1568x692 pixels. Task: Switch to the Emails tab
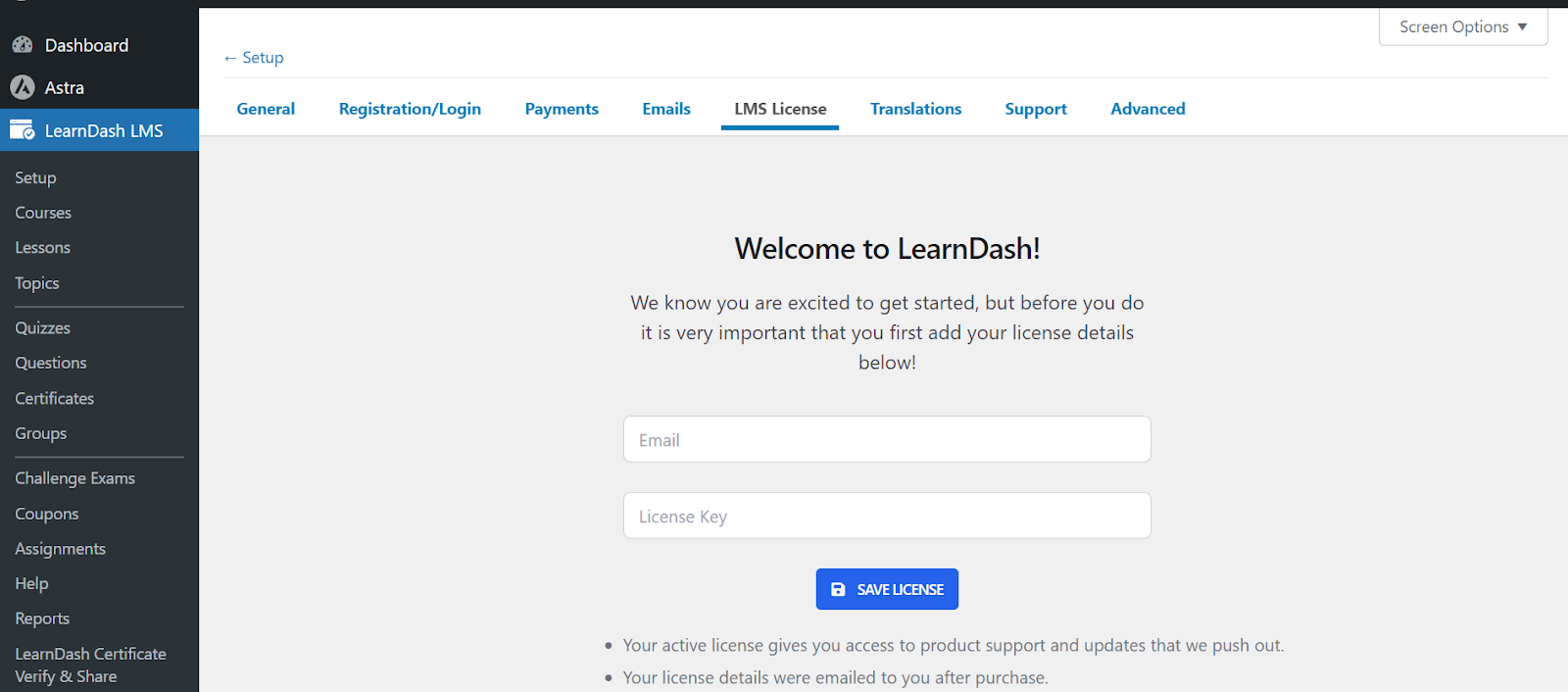666,109
